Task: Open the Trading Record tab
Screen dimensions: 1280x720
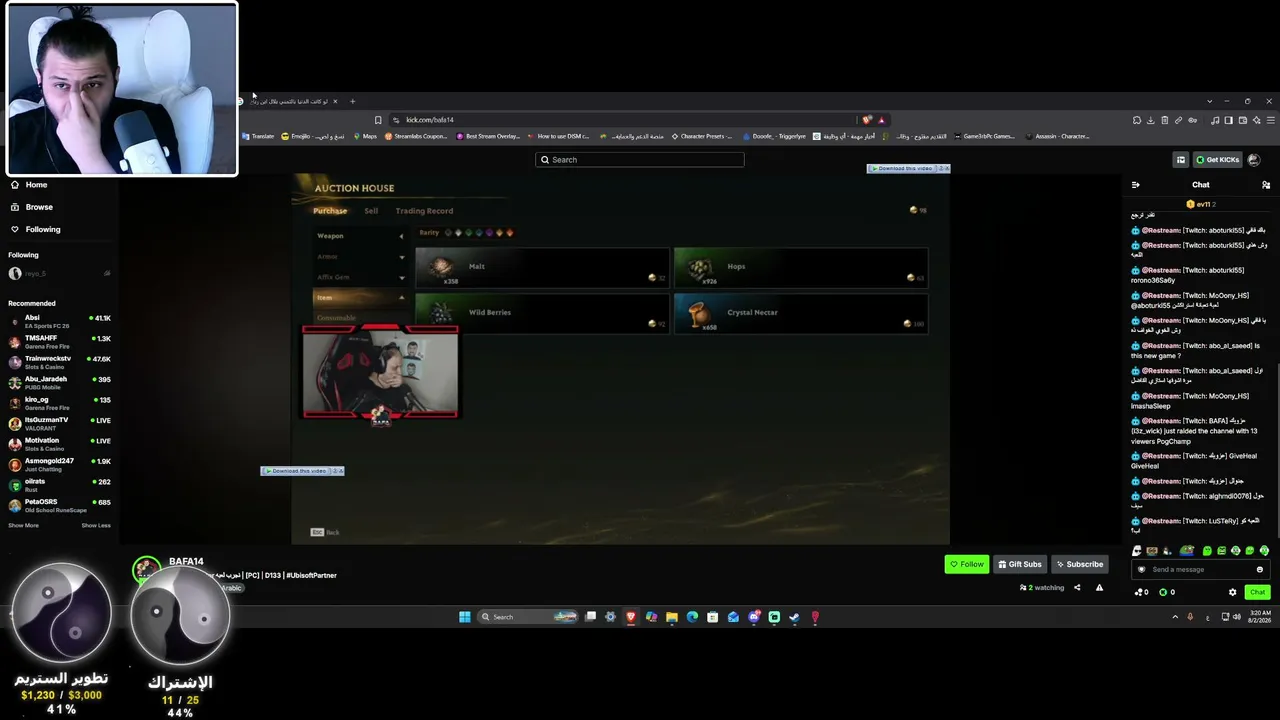Action: coord(424,211)
